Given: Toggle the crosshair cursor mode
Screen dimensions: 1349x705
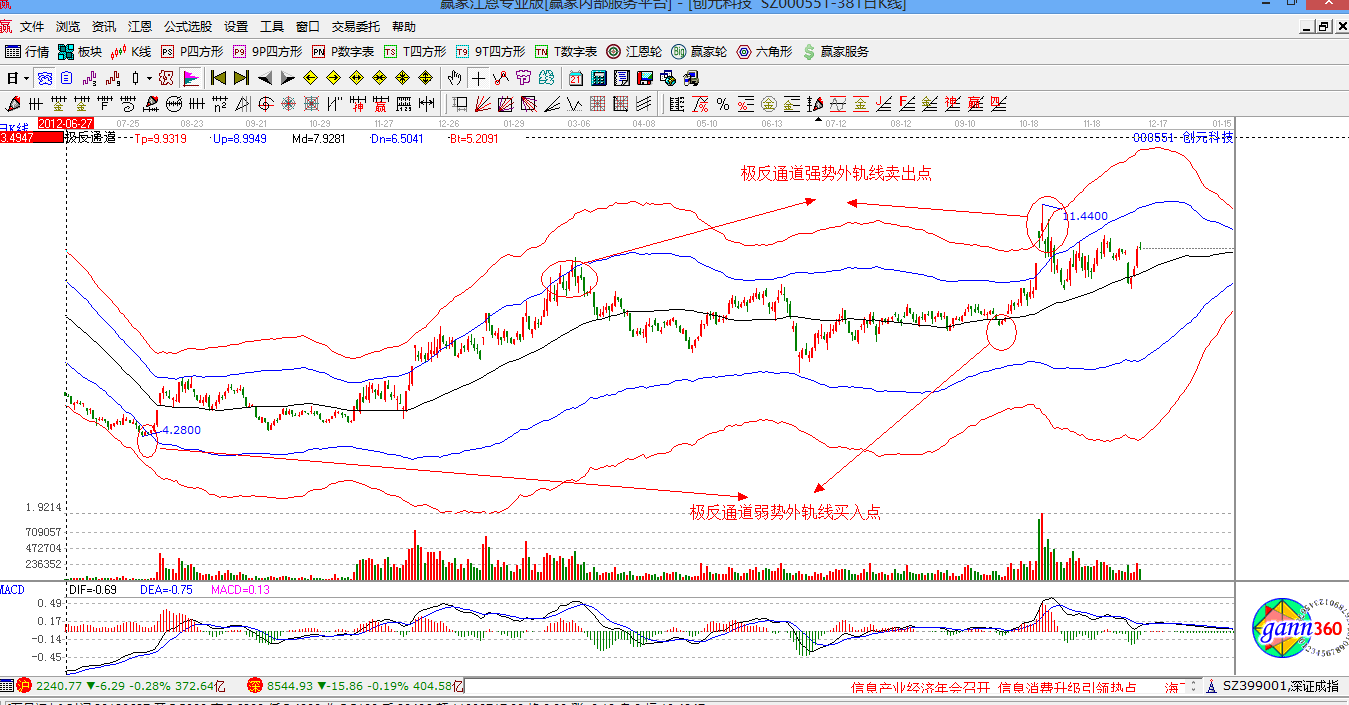Looking at the screenshot, I should pyautogui.click(x=479, y=78).
